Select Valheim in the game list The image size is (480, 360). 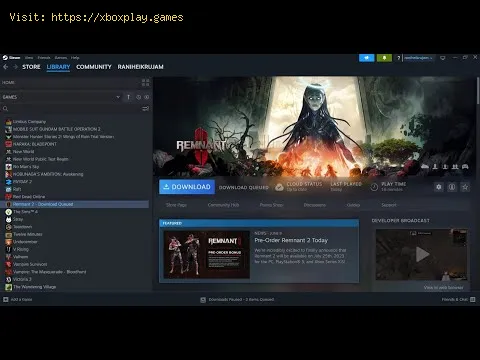pos(20,257)
